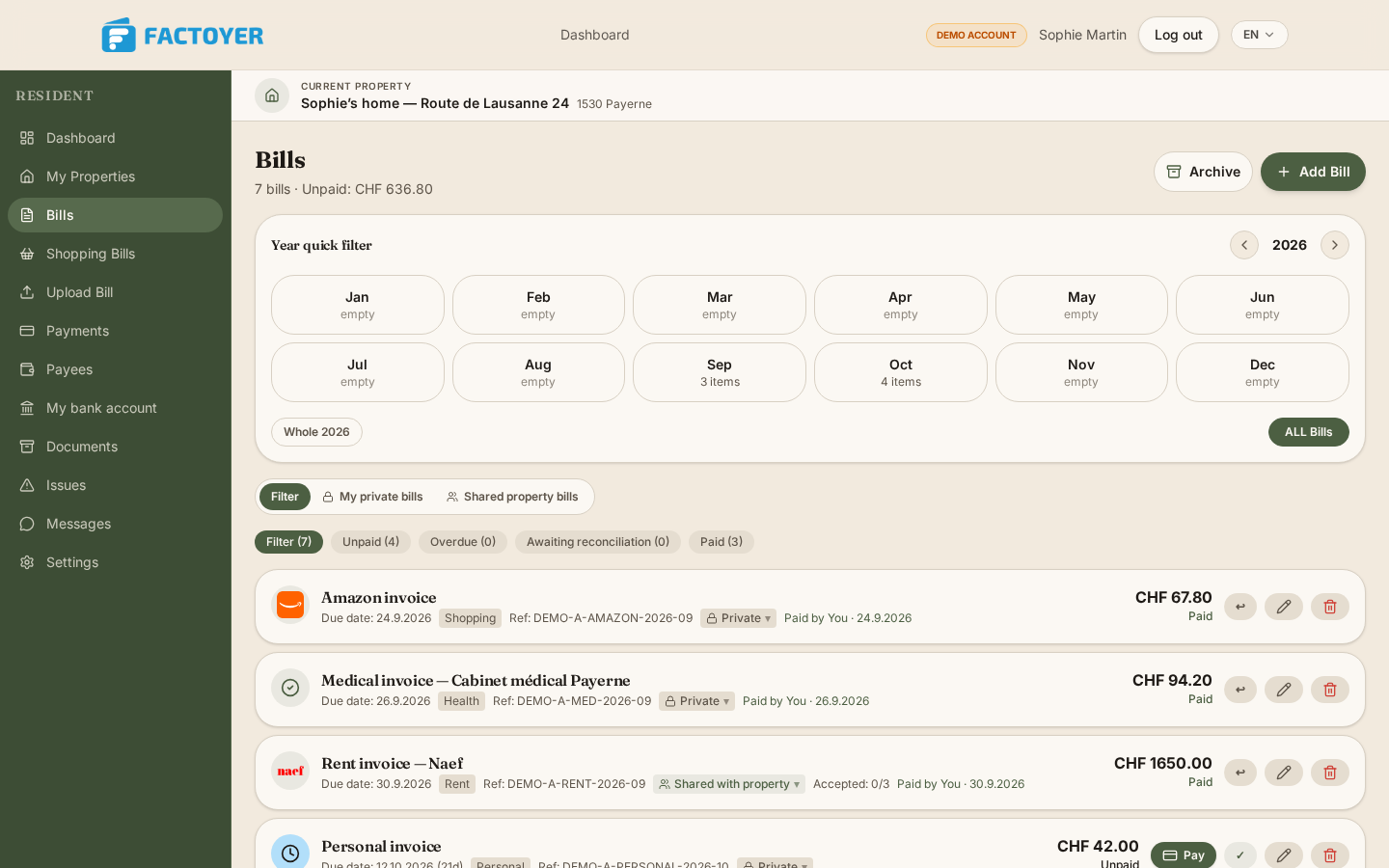Open the Archive
1389x868 pixels.
[x=1203, y=172]
